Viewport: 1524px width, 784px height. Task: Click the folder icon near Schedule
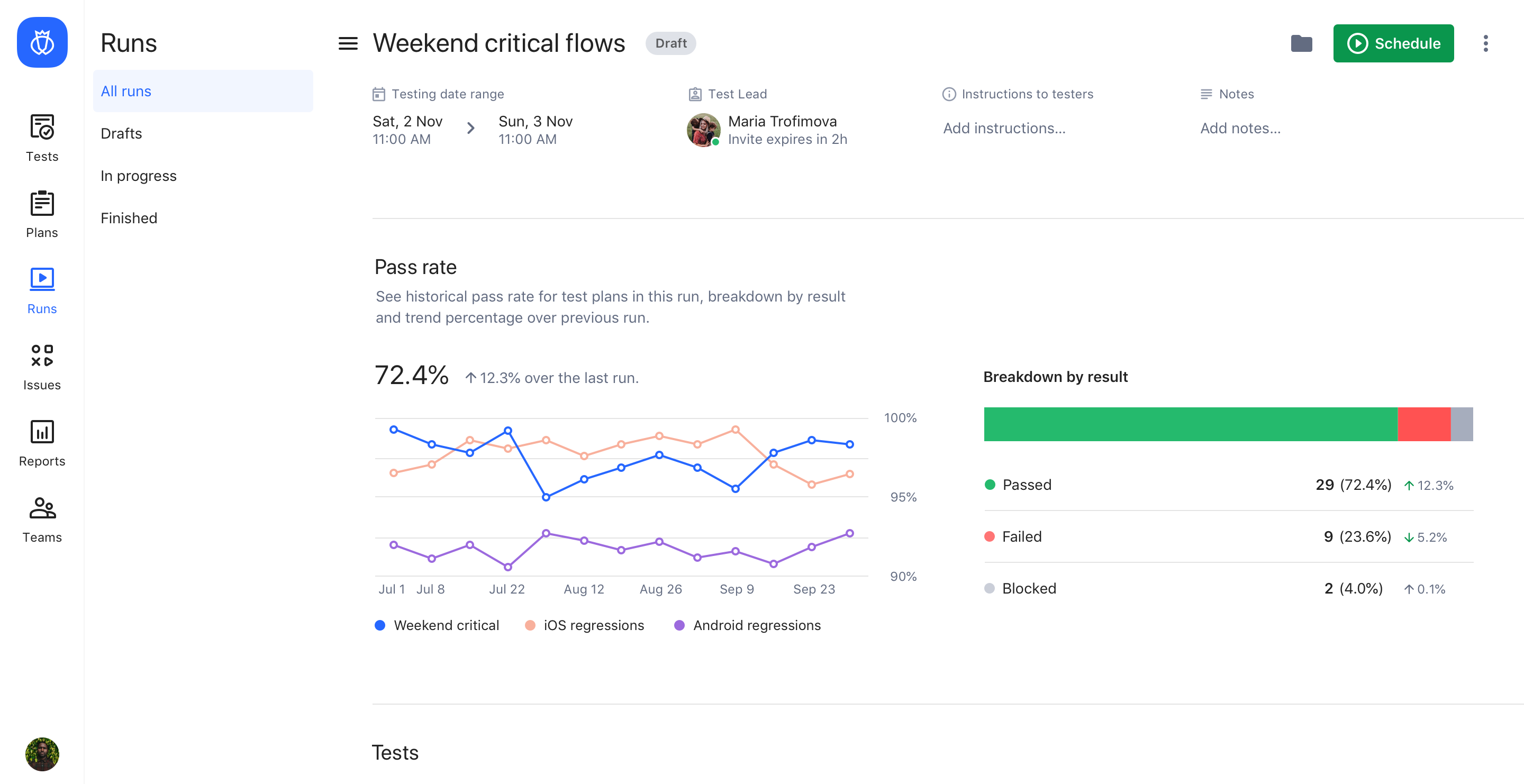[1301, 43]
